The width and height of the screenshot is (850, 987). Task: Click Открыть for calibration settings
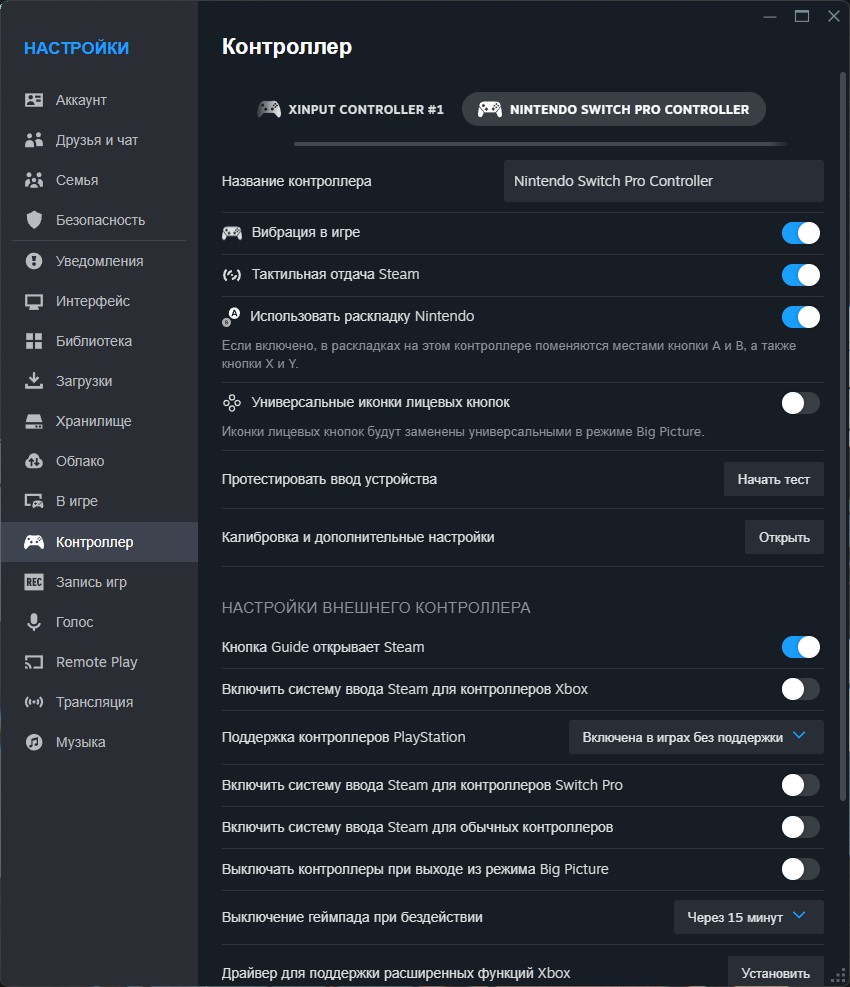[784, 537]
